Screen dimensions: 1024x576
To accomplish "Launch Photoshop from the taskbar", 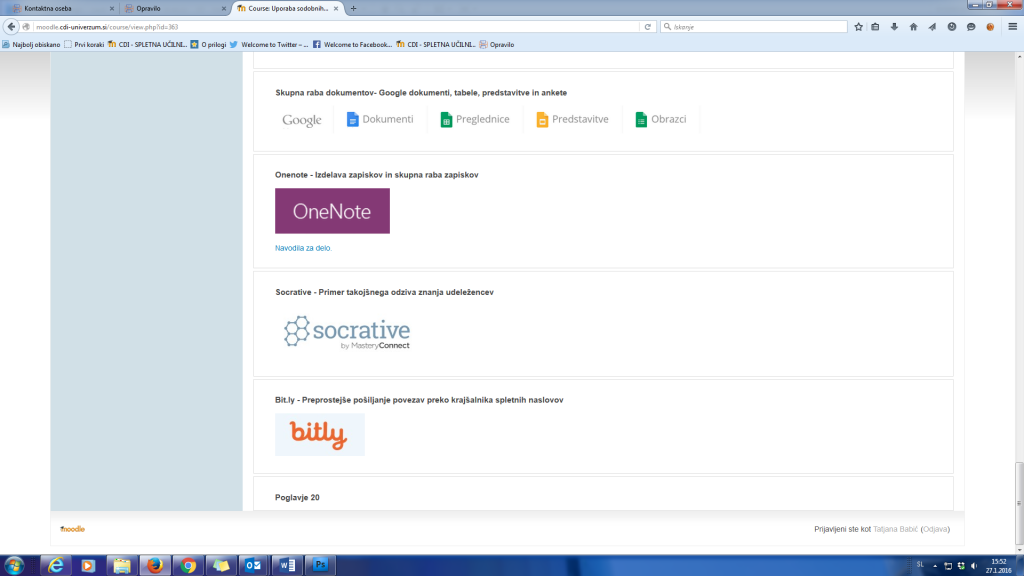I will pos(317,565).
